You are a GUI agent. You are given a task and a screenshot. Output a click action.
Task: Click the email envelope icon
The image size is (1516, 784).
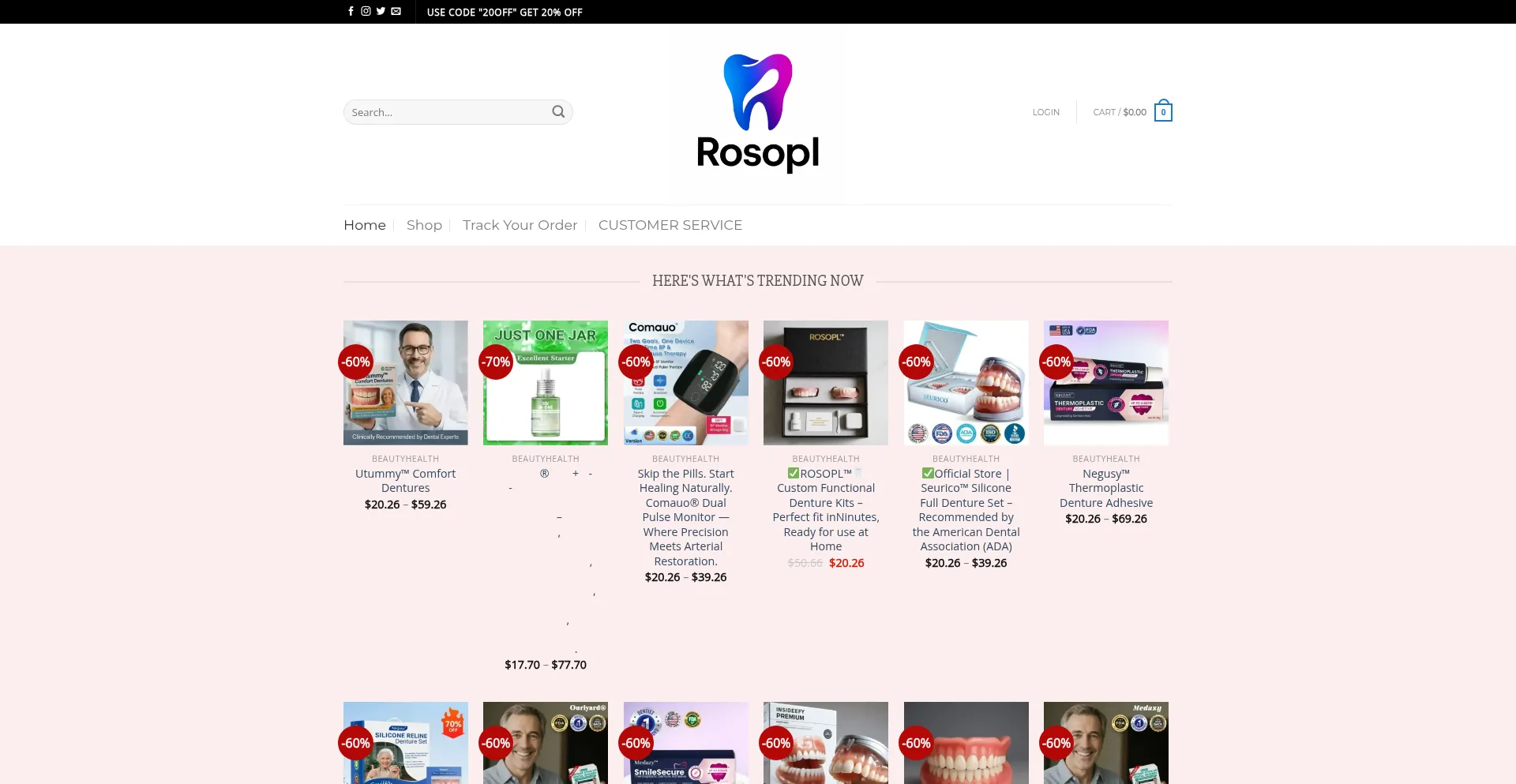point(396,11)
